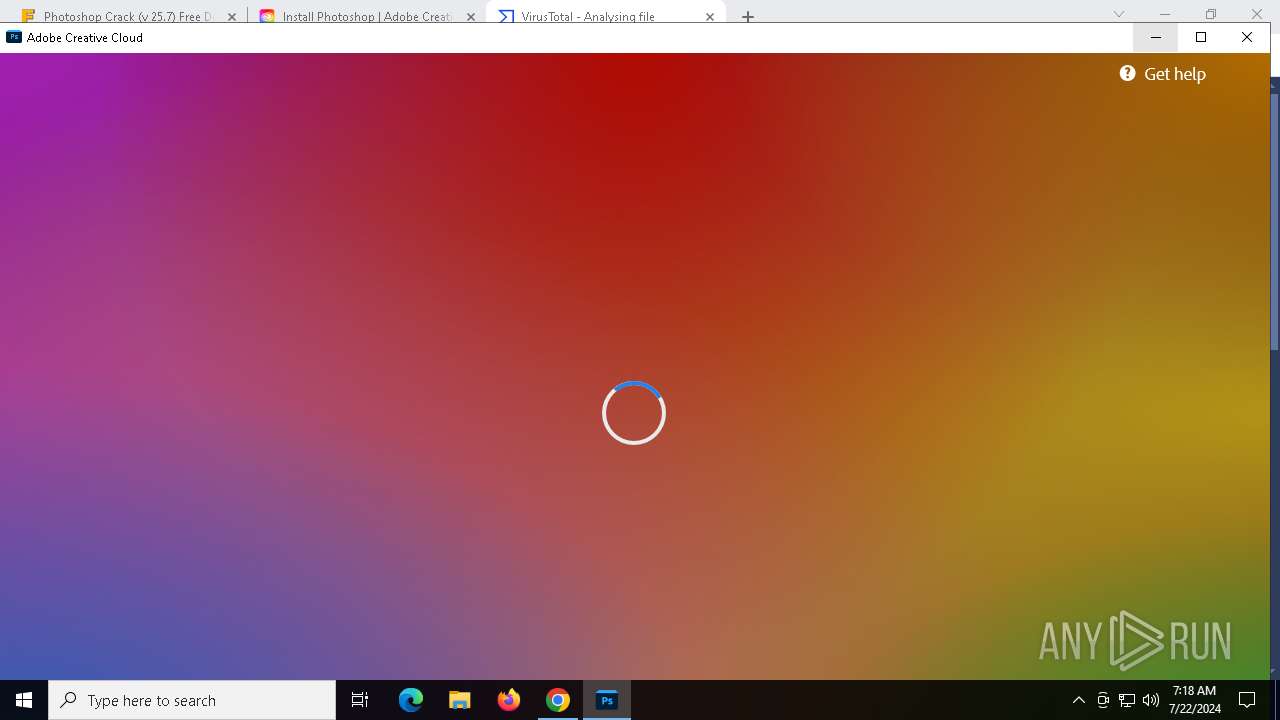This screenshot has height=720, width=1280.
Task: Open the Windows Start menu
Action: 24,700
